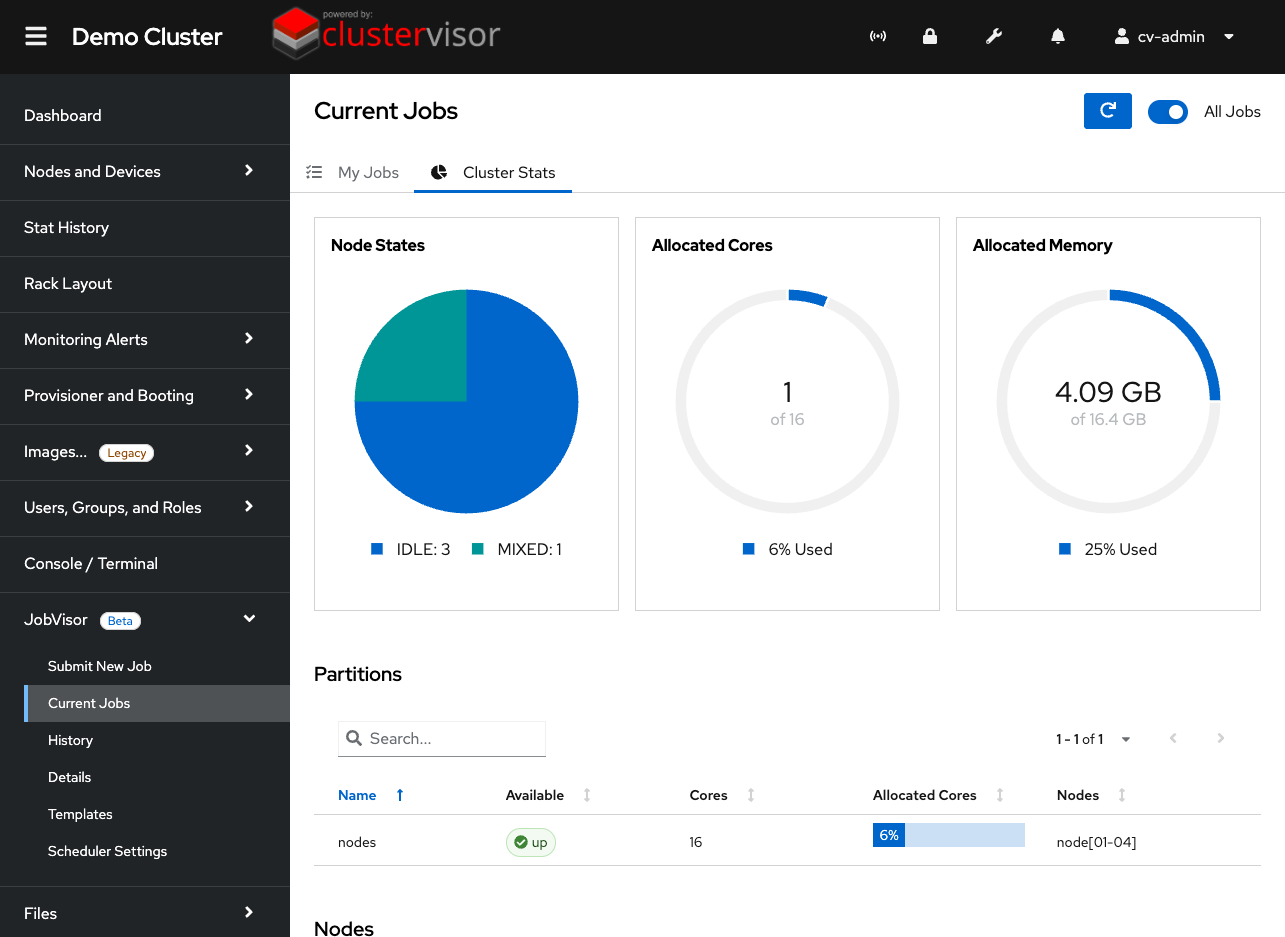This screenshot has height=937, width=1285.
Task: Open the cv-admin user dropdown
Action: [x=1176, y=37]
